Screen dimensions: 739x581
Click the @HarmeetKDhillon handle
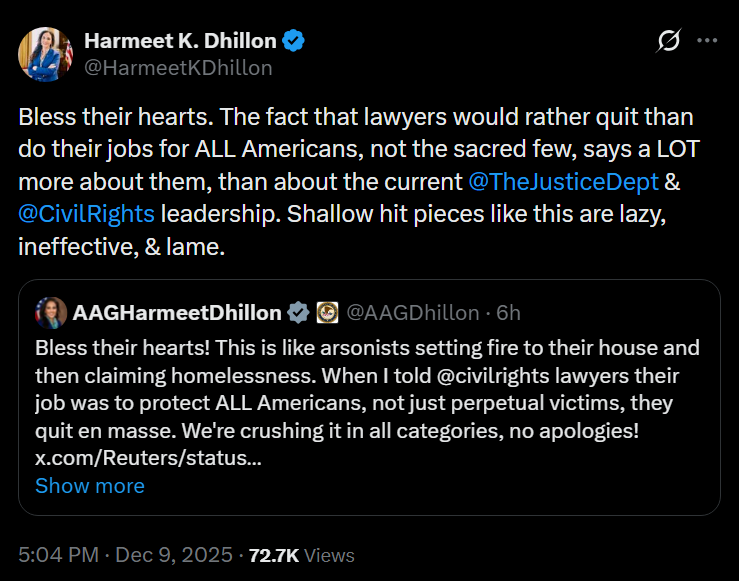click(178, 68)
